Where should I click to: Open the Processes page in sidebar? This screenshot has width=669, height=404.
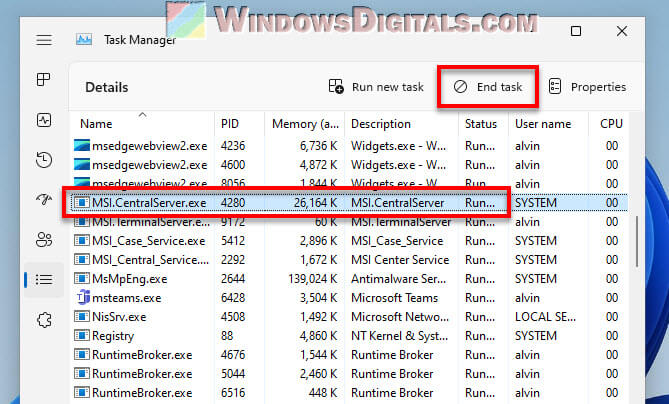pyautogui.click(x=44, y=79)
